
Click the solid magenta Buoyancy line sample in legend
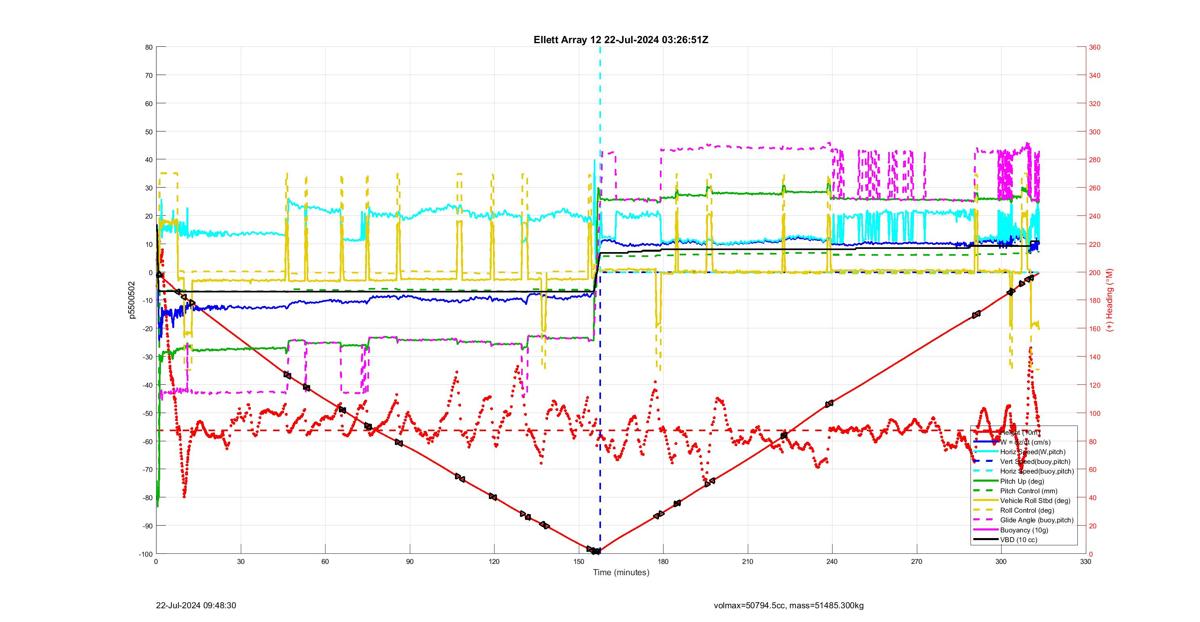pos(985,530)
